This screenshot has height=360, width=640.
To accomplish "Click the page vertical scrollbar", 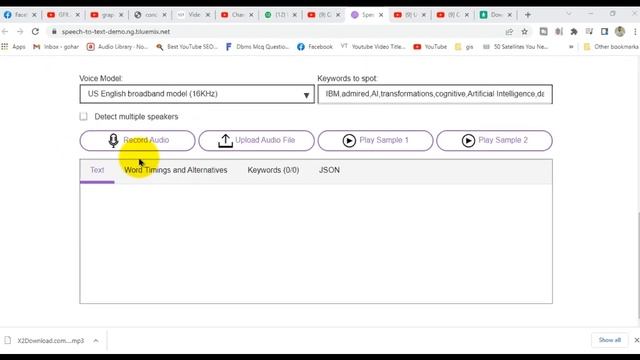I will [x=638, y=265].
